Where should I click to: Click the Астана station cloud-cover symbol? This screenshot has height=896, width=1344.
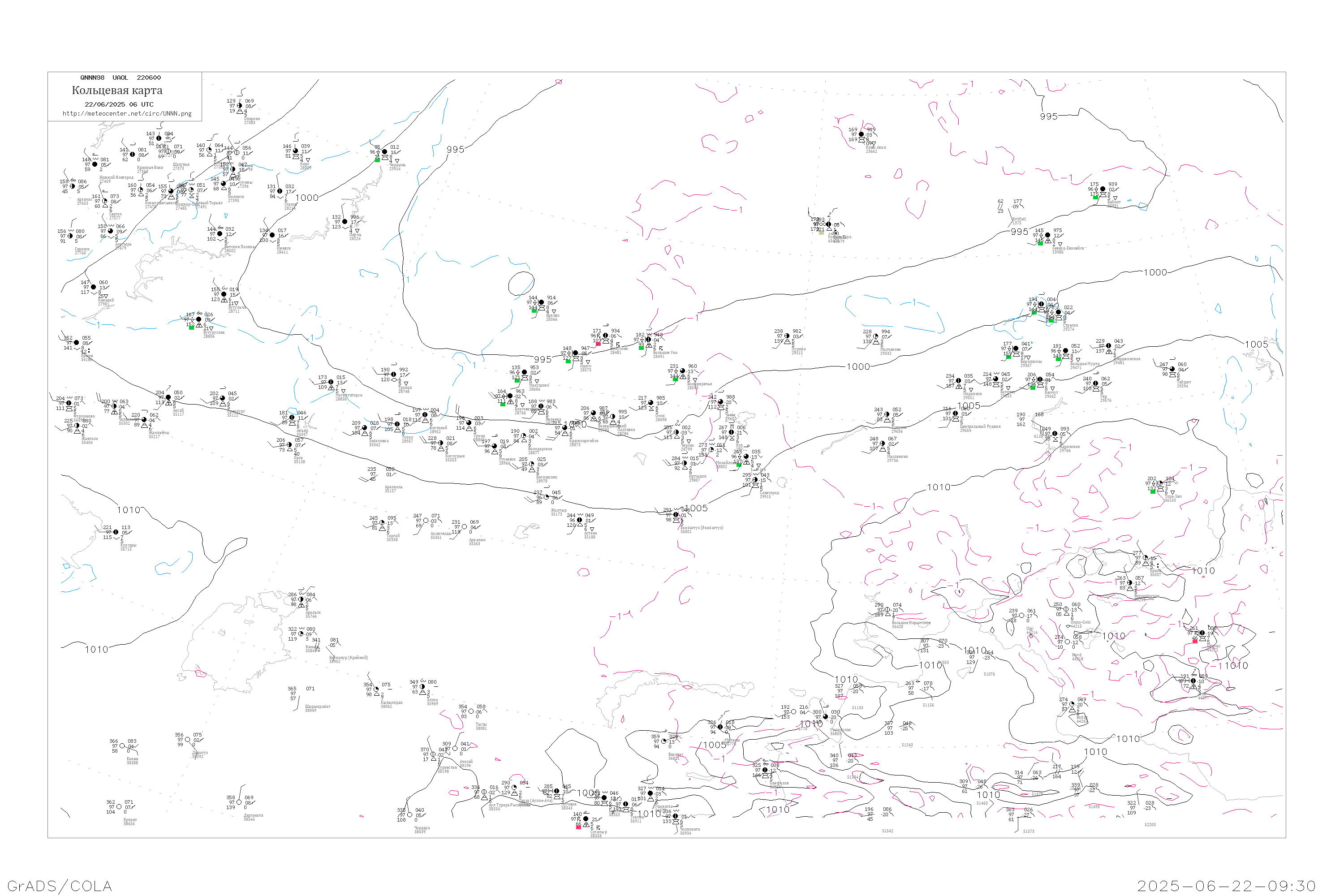point(579,521)
